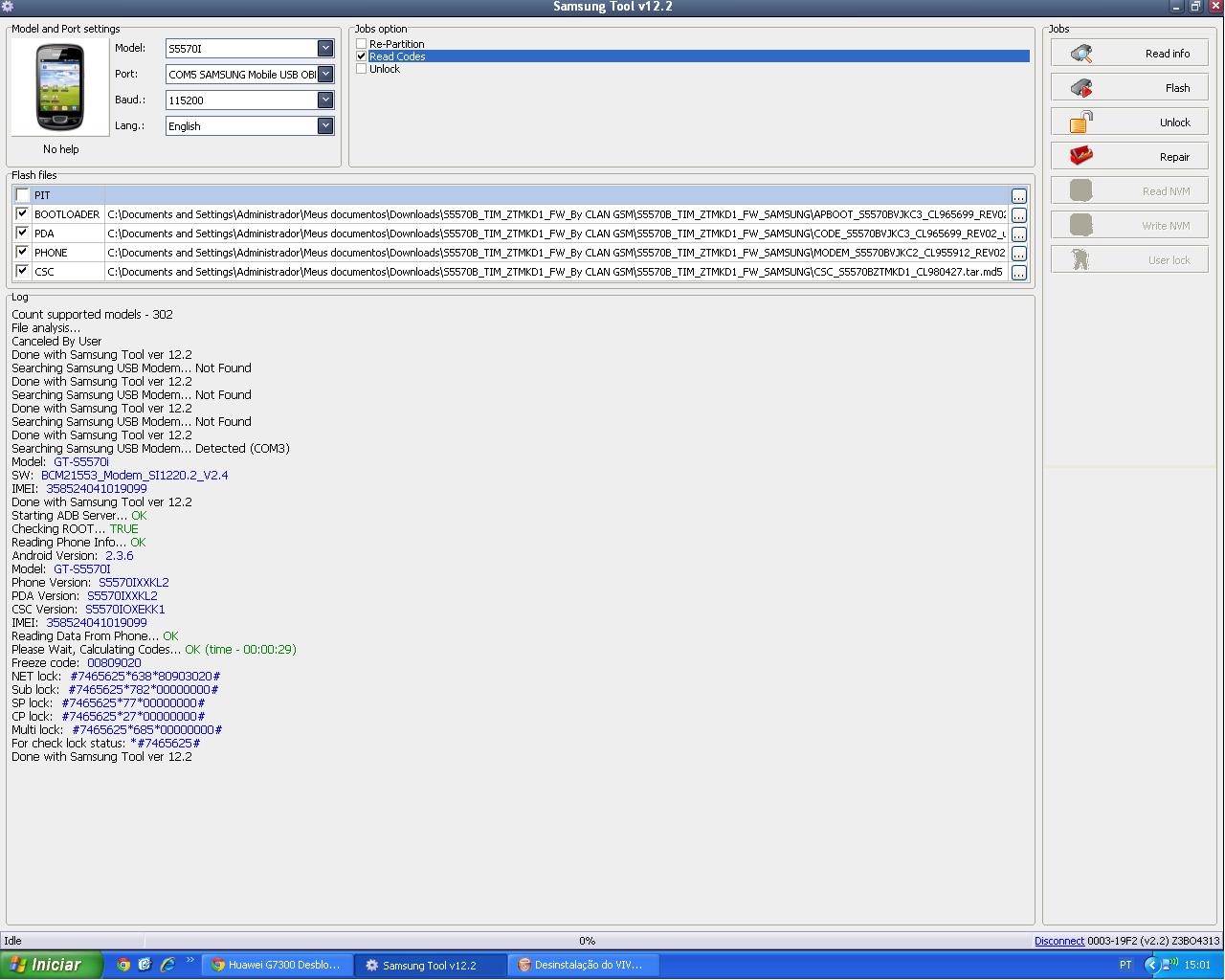Enable the Re-Partition option
This screenshot has height=980, width=1225.
pos(361,44)
